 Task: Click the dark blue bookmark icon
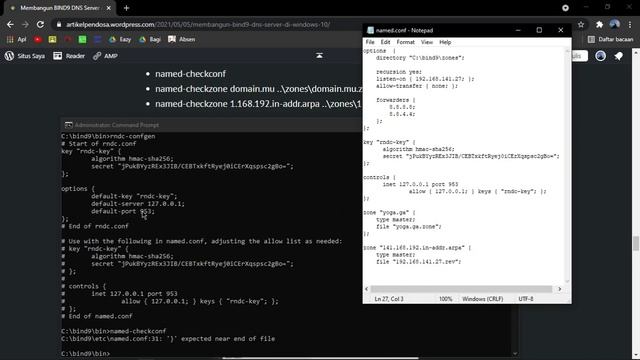click(97, 39)
